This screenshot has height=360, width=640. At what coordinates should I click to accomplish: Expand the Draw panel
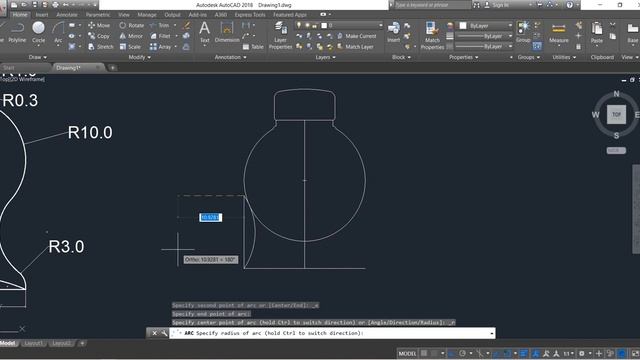(38, 57)
